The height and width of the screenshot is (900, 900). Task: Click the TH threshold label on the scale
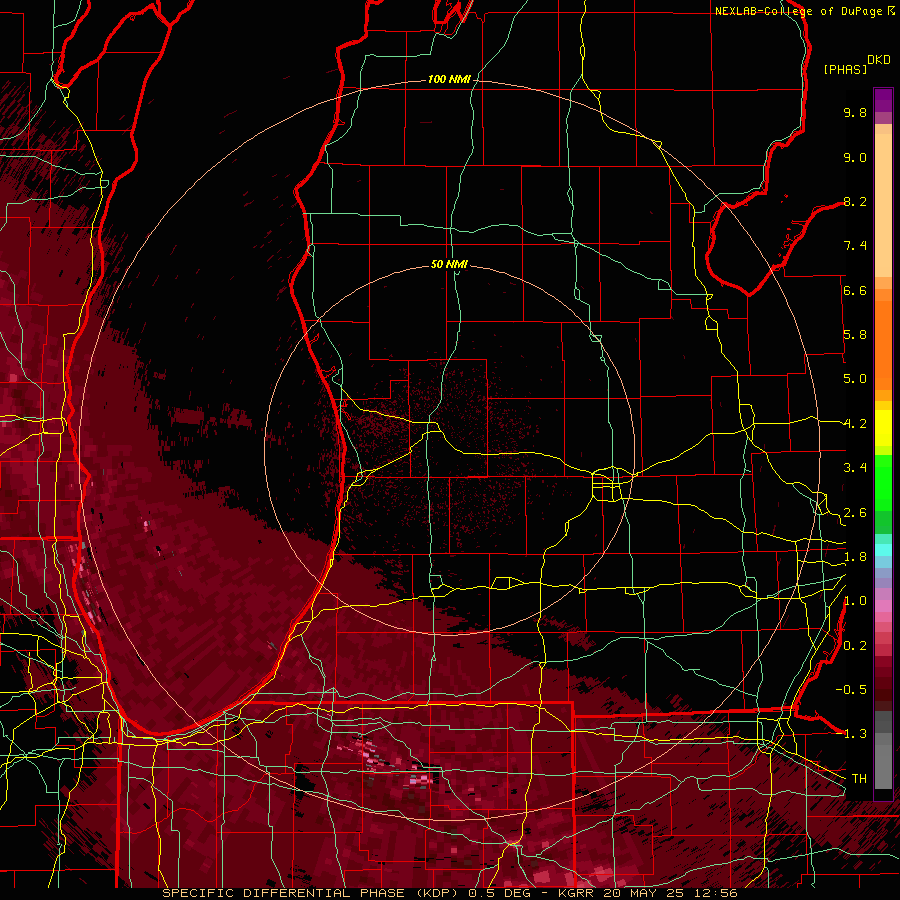point(859,779)
